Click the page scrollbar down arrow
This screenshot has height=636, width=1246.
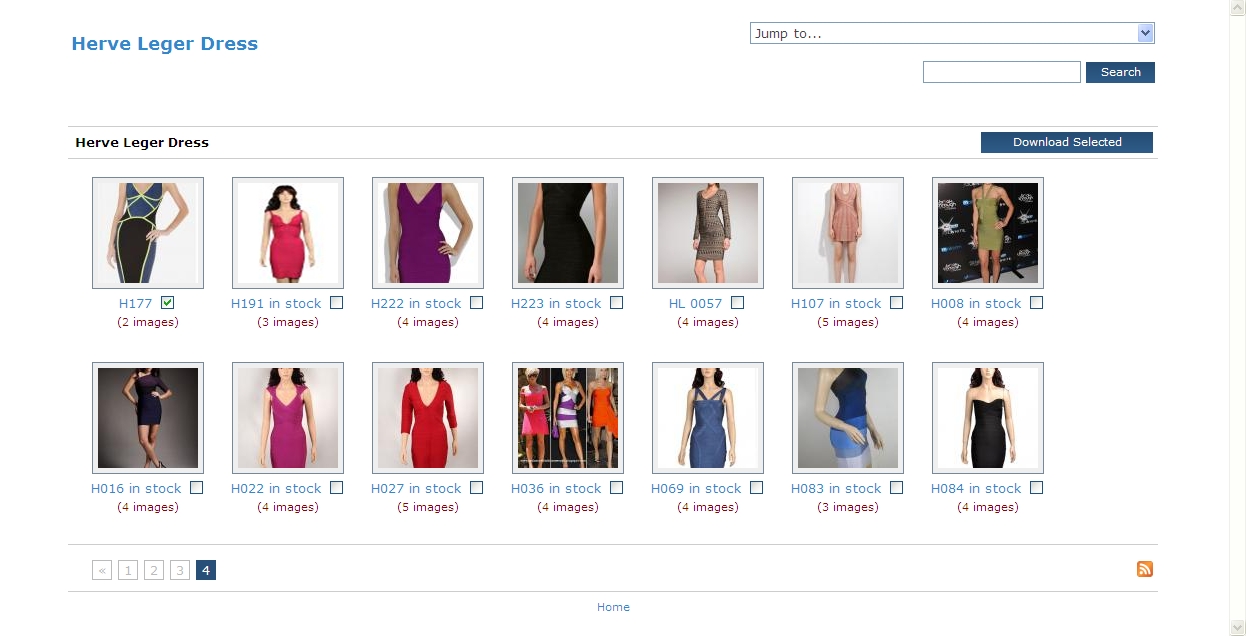[1237, 627]
